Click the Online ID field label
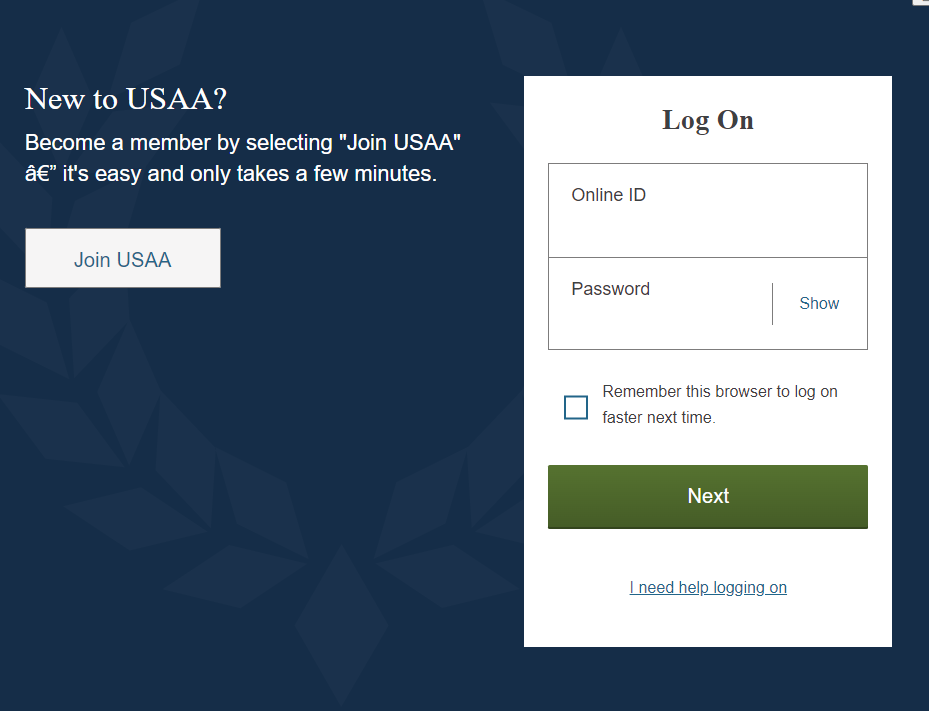 point(608,195)
